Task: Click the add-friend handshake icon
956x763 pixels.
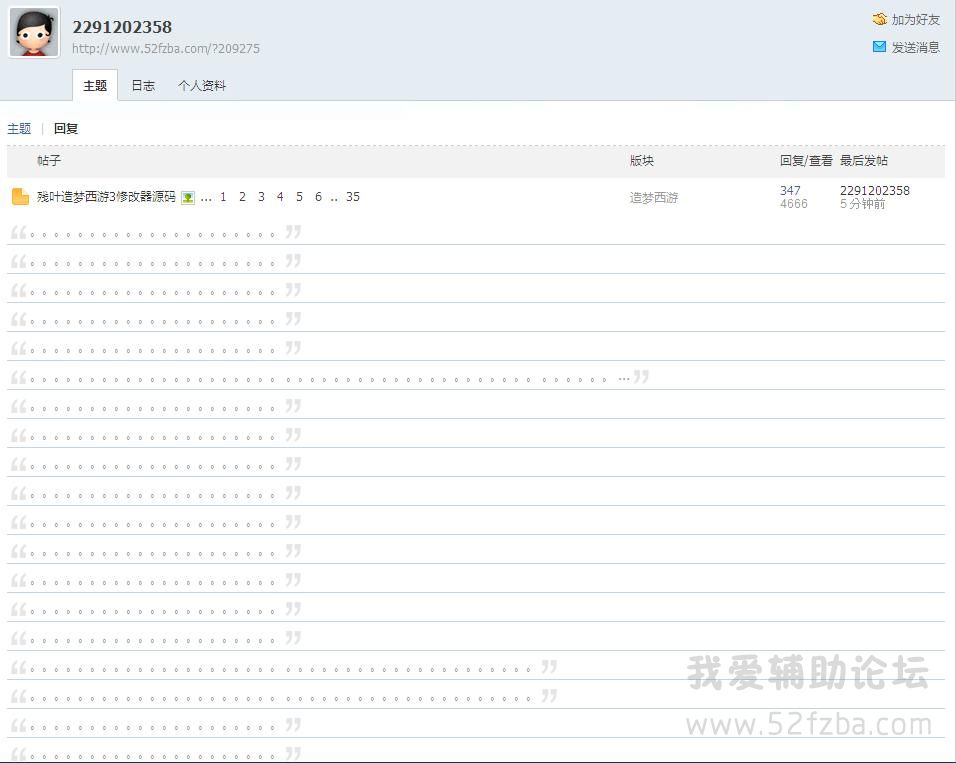Action: pyautogui.click(x=879, y=20)
